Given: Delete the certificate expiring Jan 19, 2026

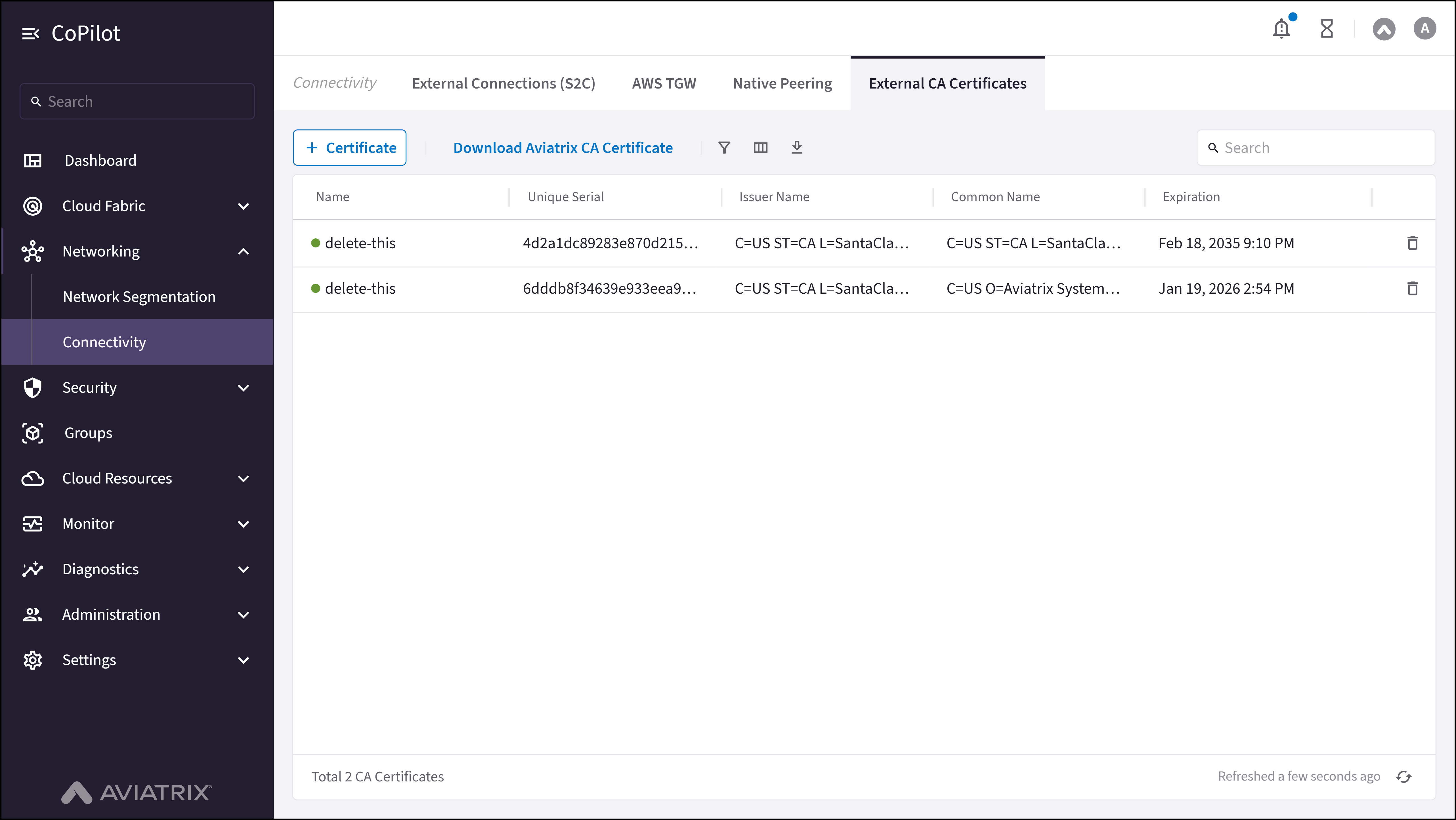Looking at the screenshot, I should [1413, 288].
